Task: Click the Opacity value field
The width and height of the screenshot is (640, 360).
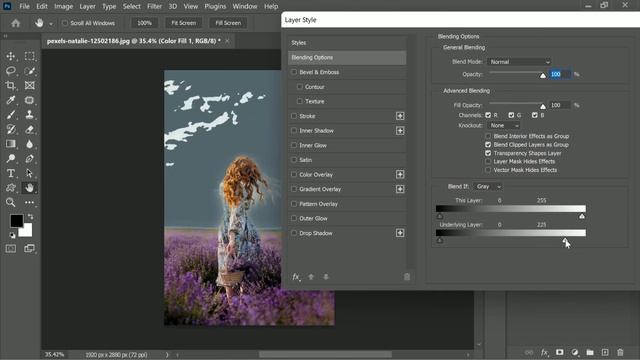Action: [x=560, y=74]
